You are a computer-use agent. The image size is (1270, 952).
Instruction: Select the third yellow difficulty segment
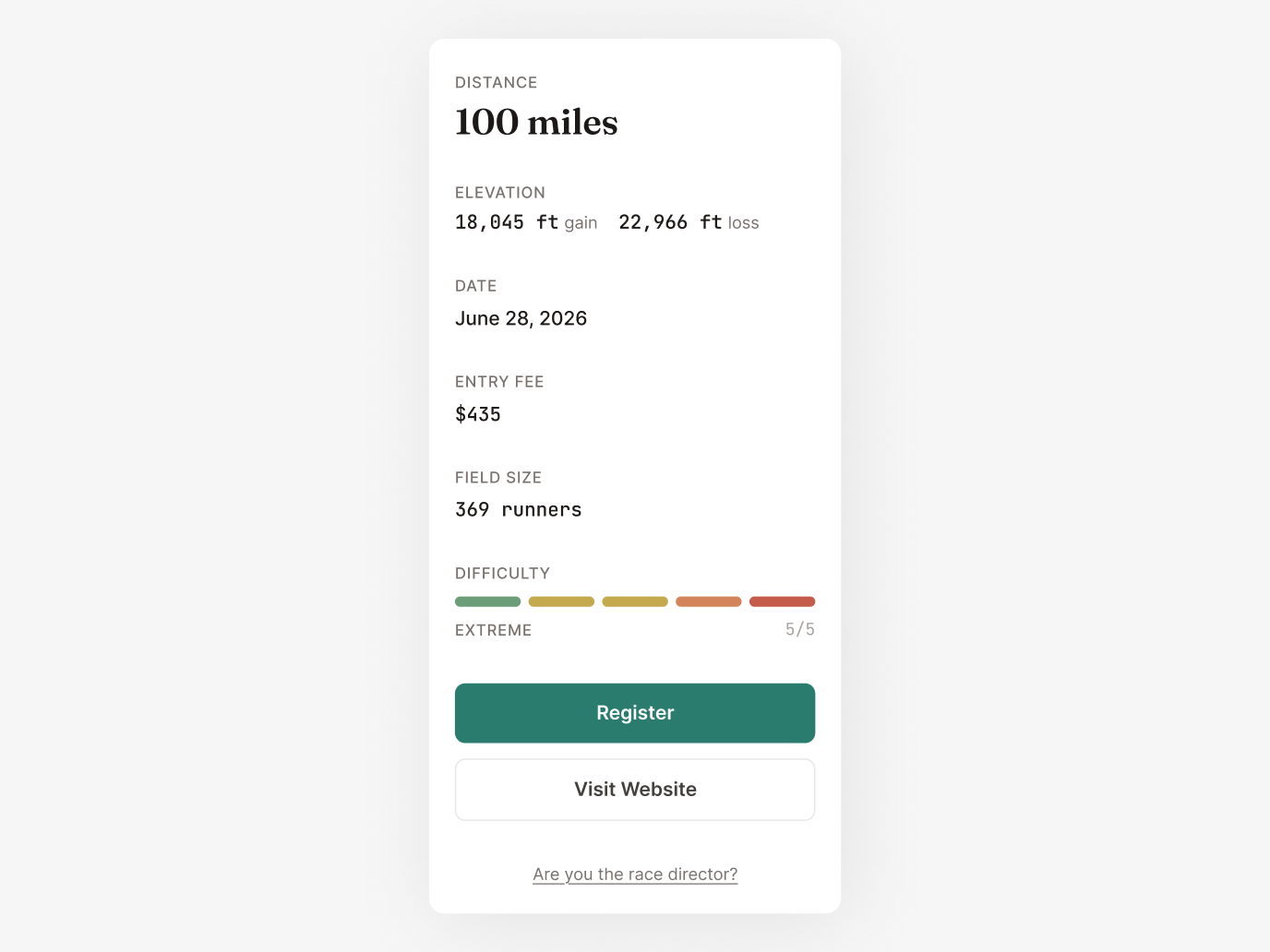[x=635, y=601]
